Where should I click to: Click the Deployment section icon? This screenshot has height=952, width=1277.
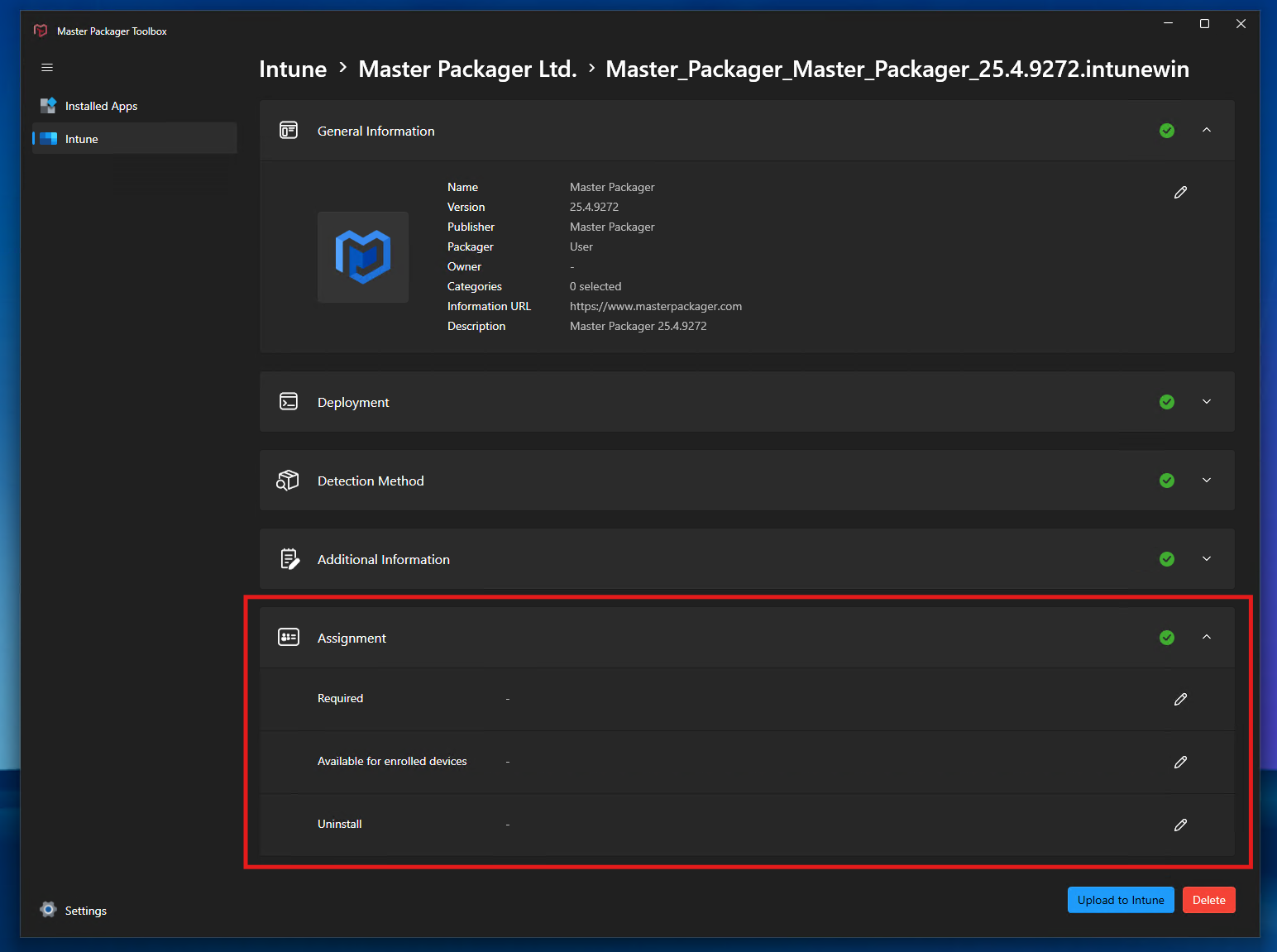click(289, 401)
